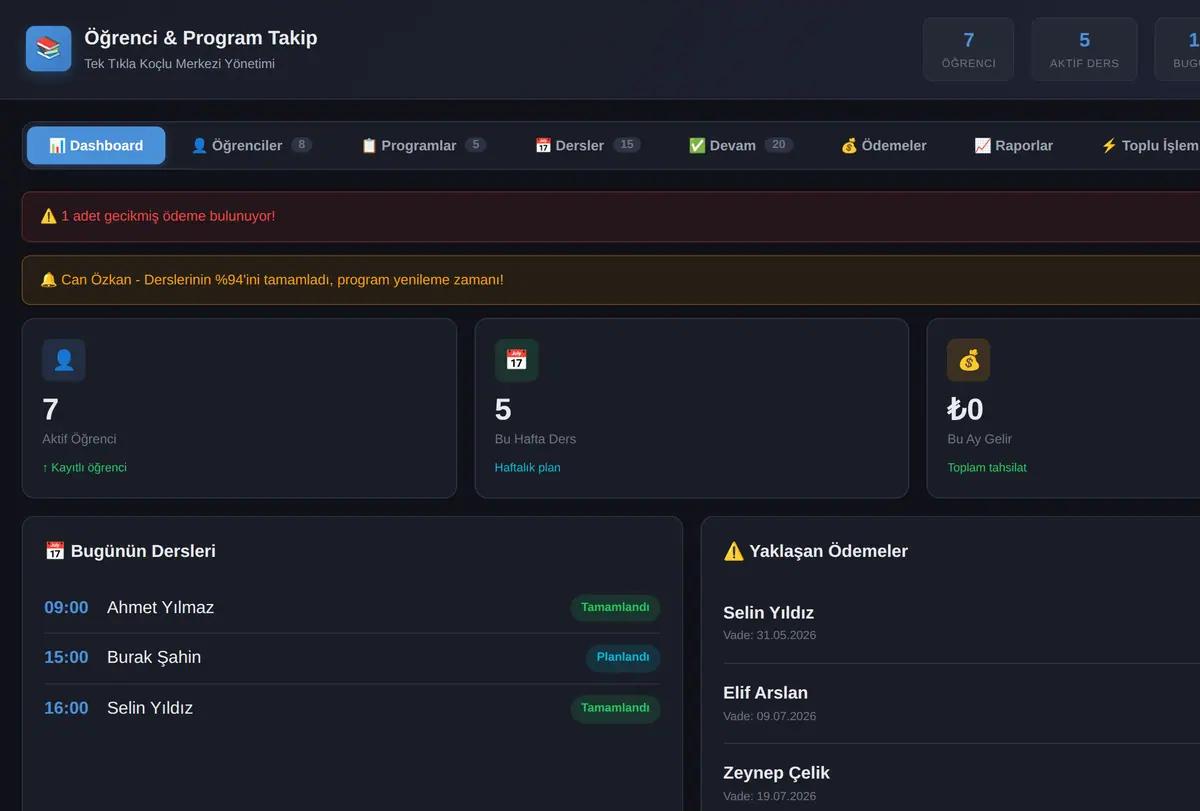The image size is (1200, 811).
Task: Click the "Haftalık plan" text
Action: point(527,467)
